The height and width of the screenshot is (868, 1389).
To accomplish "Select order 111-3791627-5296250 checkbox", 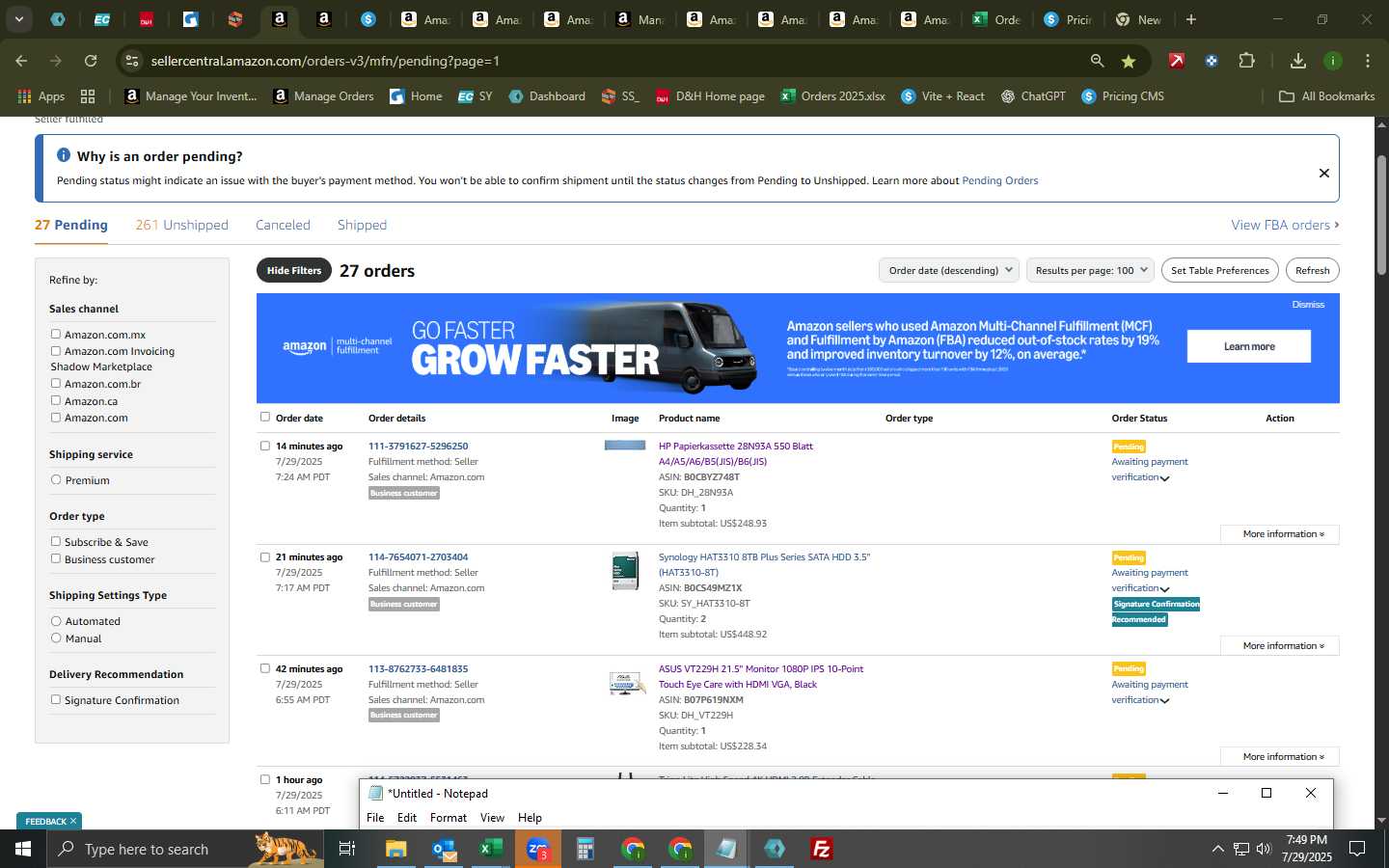I will pyautogui.click(x=265, y=446).
